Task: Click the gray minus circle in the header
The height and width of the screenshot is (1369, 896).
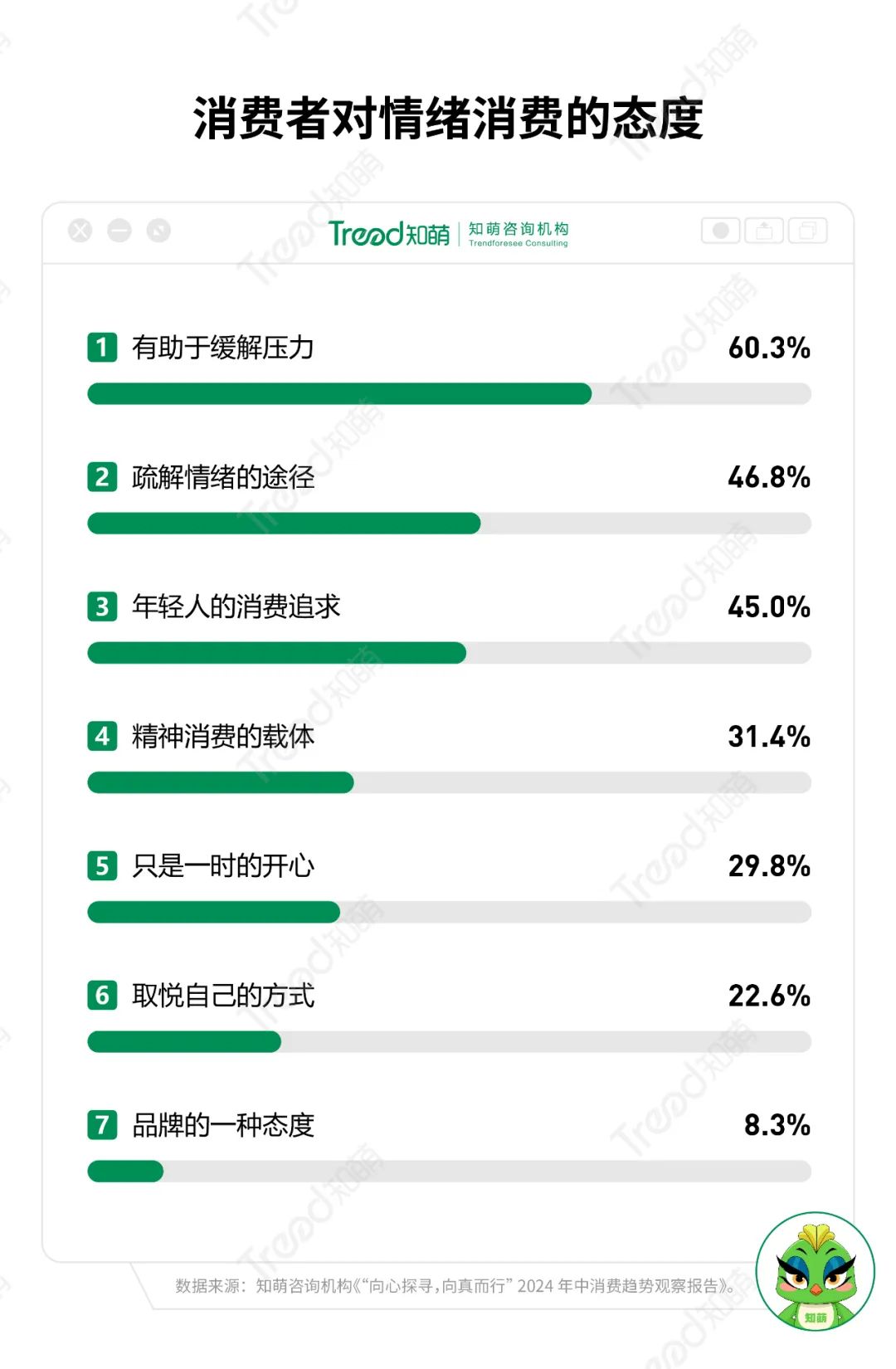Action: (x=119, y=231)
